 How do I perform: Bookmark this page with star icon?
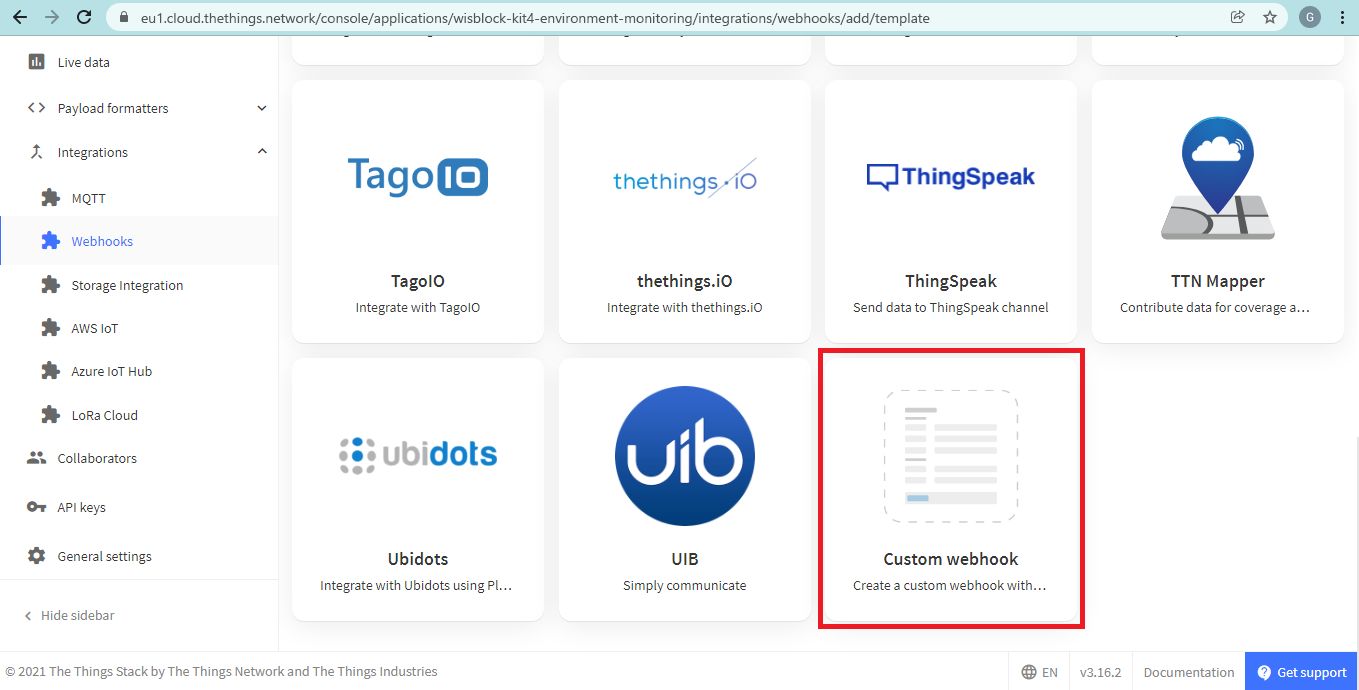point(1269,17)
